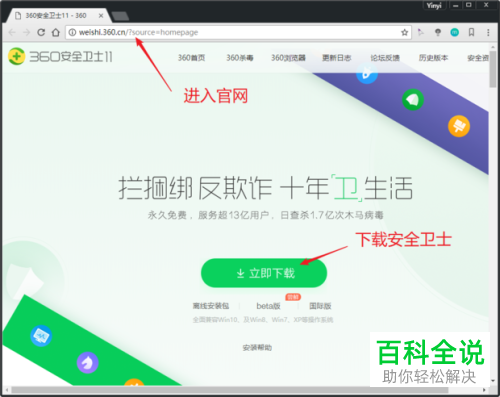The image size is (500, 397).
Task: Click the beta版 link
Action: tap(268, 306)
